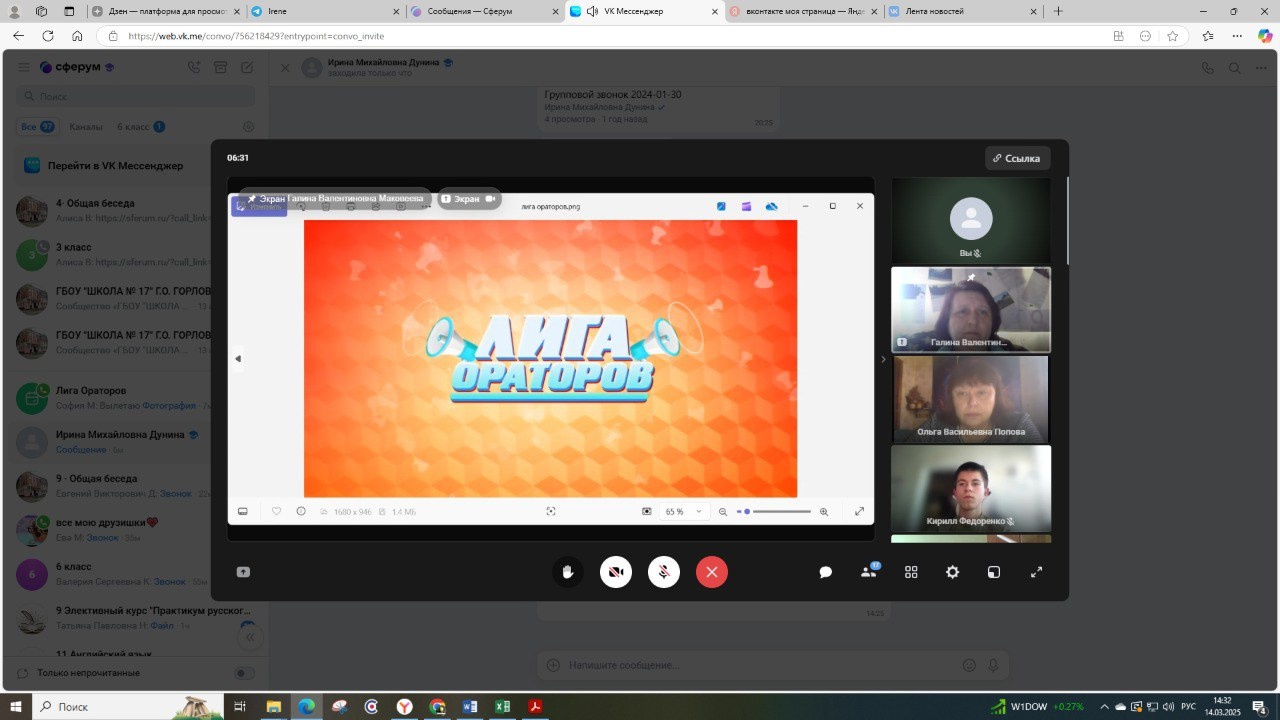The height and width of the screenshot is (720, 1280).
Task: Select Все chats filter tab
Action: click(x=37, y=127)
